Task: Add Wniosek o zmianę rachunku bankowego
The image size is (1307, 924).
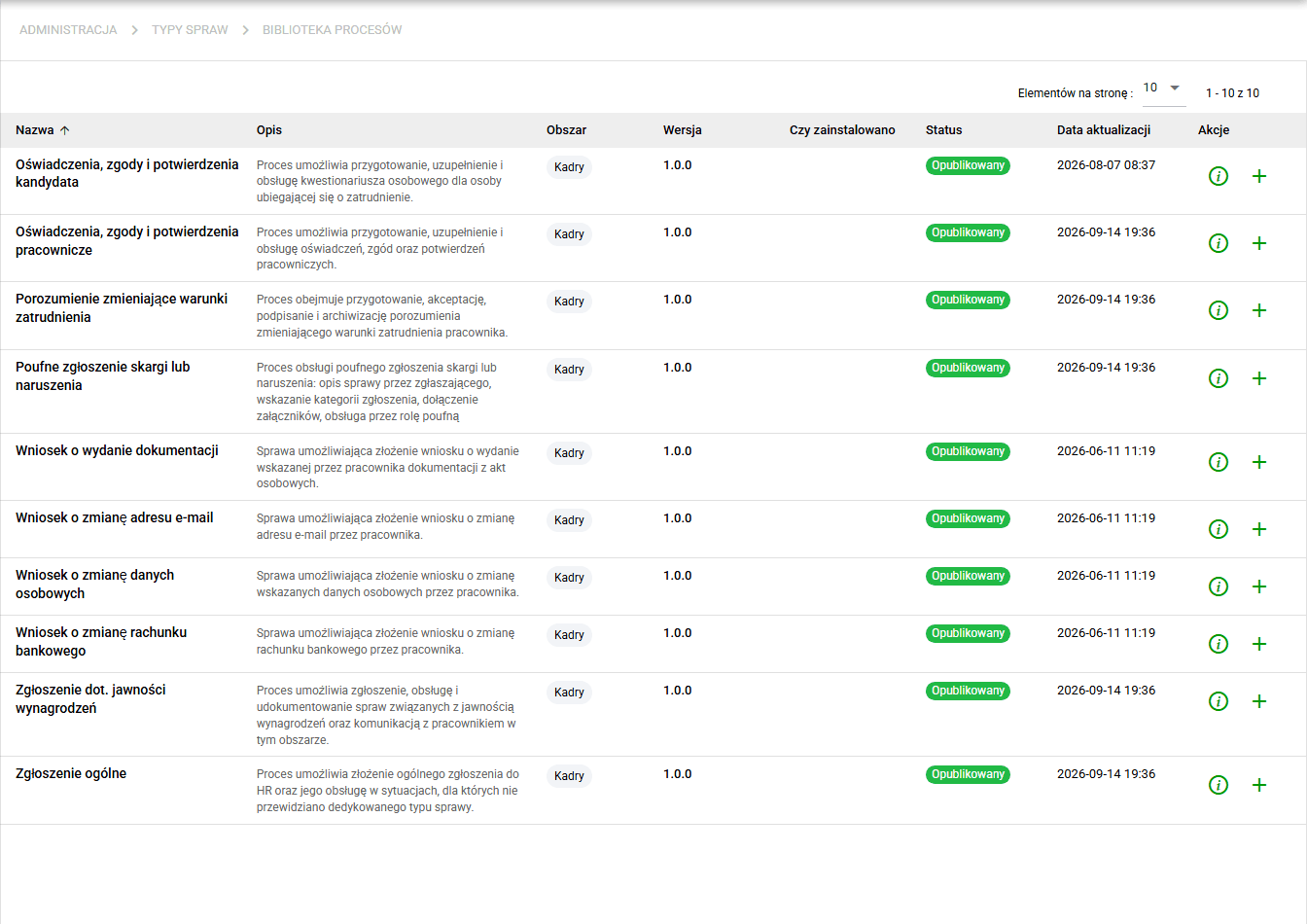Action: click(1259, 644)
